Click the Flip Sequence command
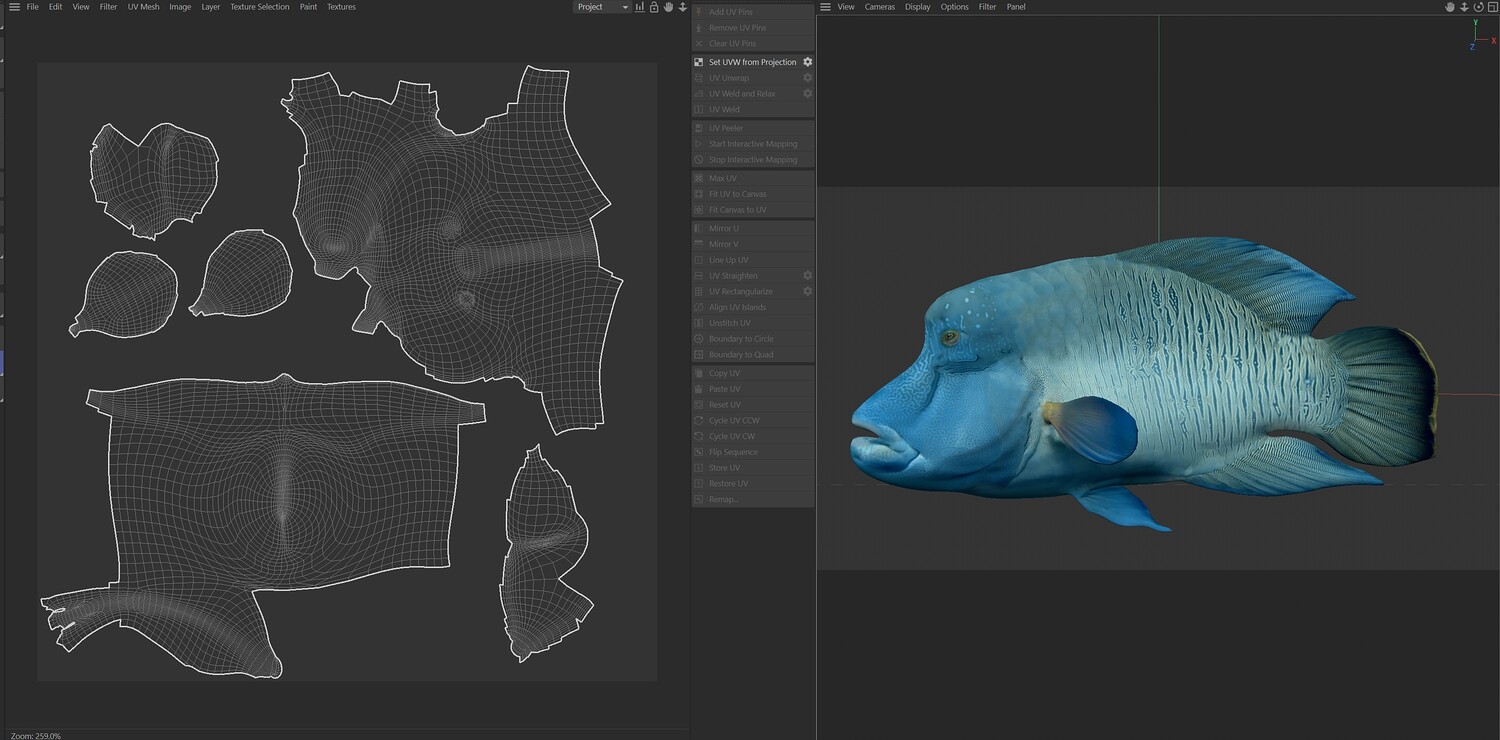 pyautogui.click(x=753, y=452)
